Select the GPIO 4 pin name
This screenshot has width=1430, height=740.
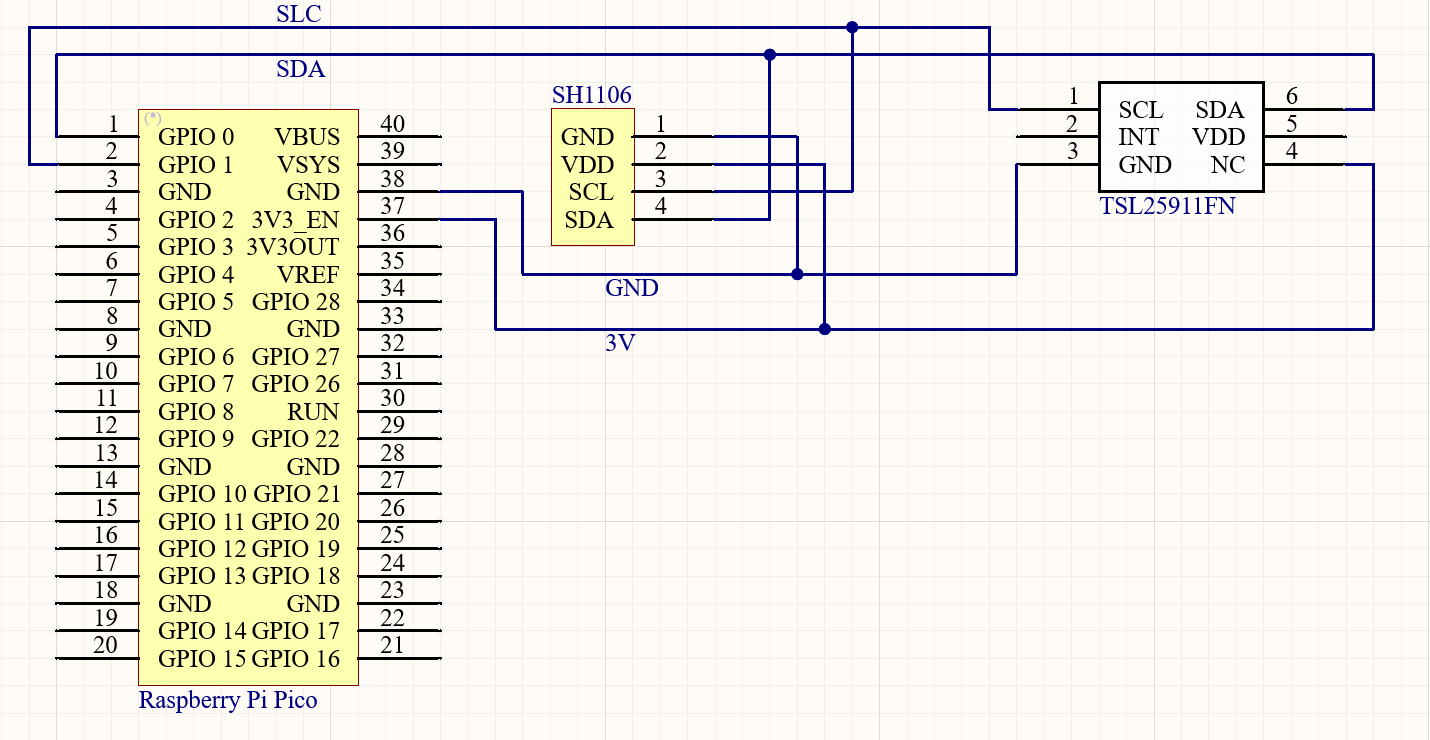pyautogui.click(x=196, y=275)
